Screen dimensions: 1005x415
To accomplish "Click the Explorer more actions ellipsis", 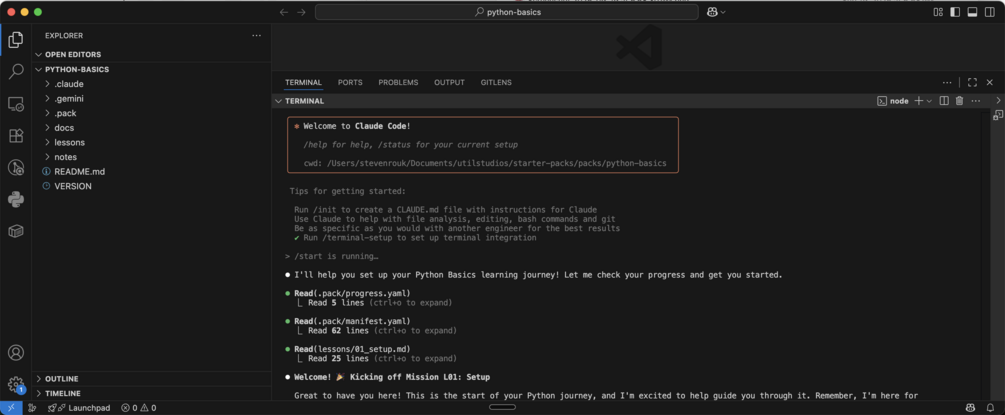I will (x=256, y=36).
